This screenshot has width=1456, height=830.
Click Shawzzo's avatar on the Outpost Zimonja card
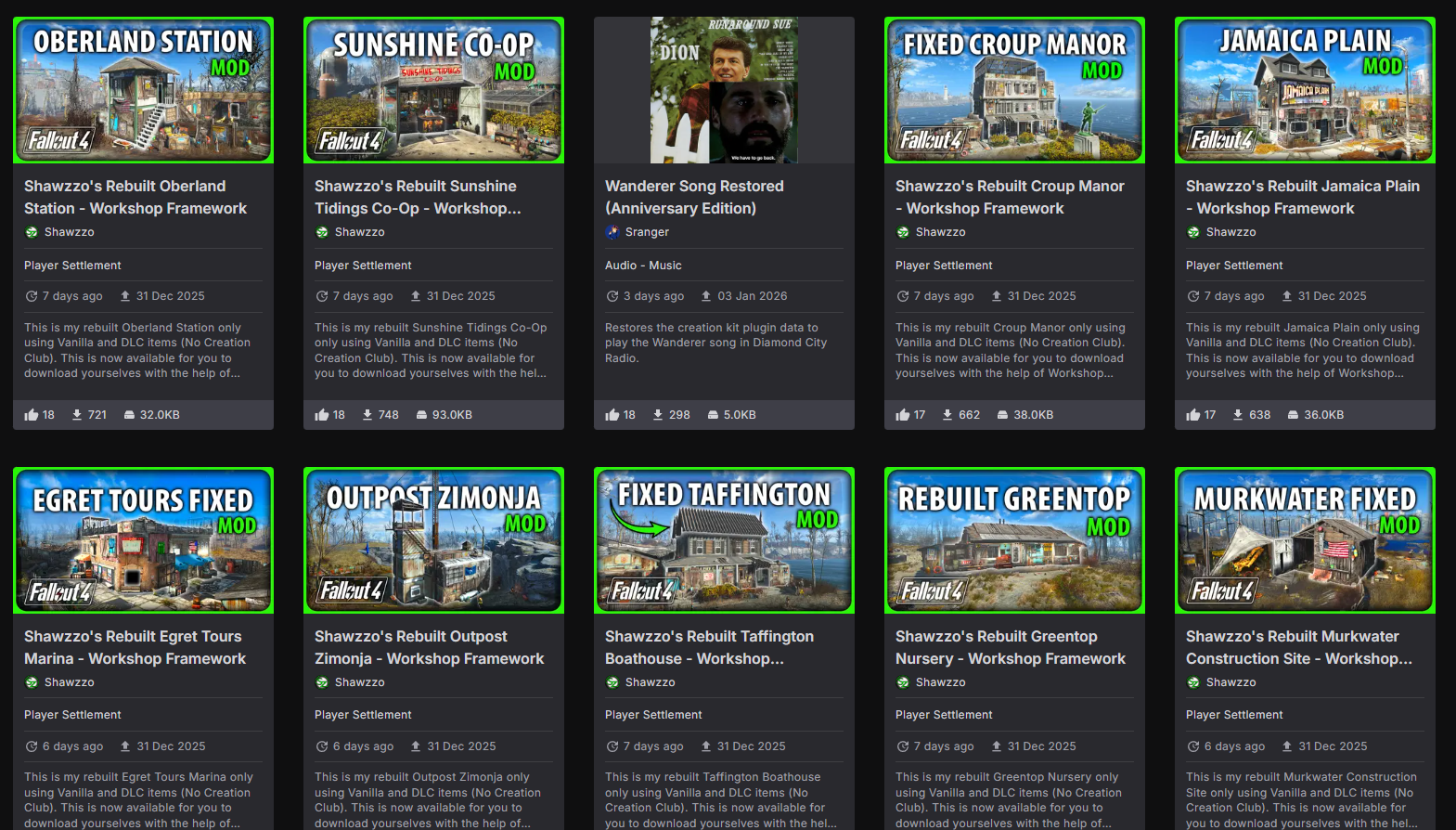click(322, 682)
